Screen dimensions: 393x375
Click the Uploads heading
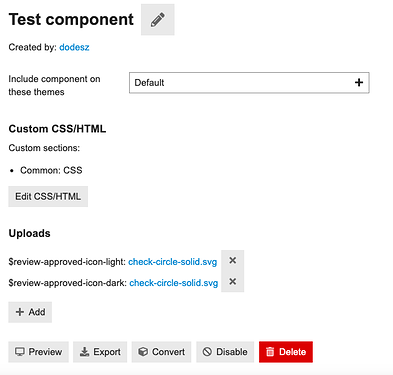click(x=29, y=233)
